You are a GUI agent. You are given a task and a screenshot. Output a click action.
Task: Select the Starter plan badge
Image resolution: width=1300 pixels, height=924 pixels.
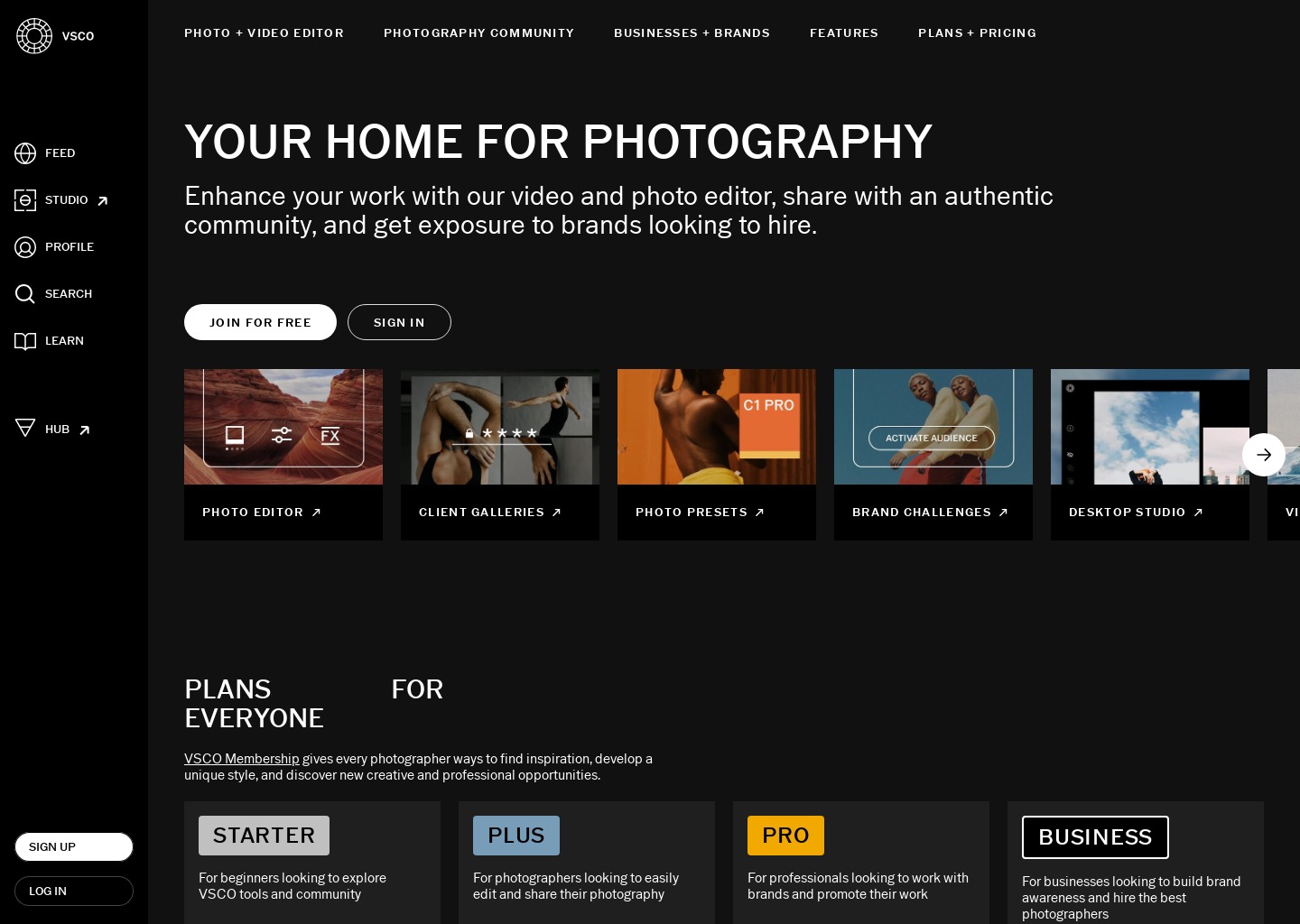[x=264, y=836]
